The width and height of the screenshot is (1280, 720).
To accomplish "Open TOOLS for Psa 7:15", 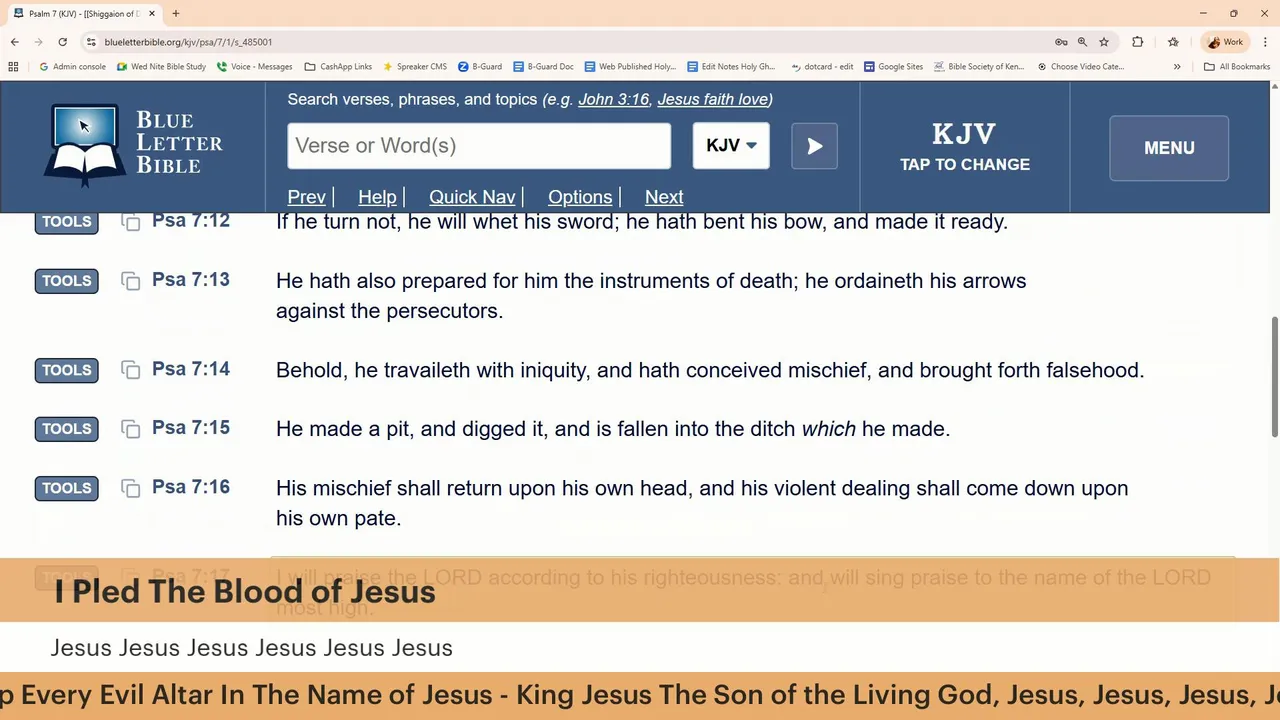I will [67, 429].
